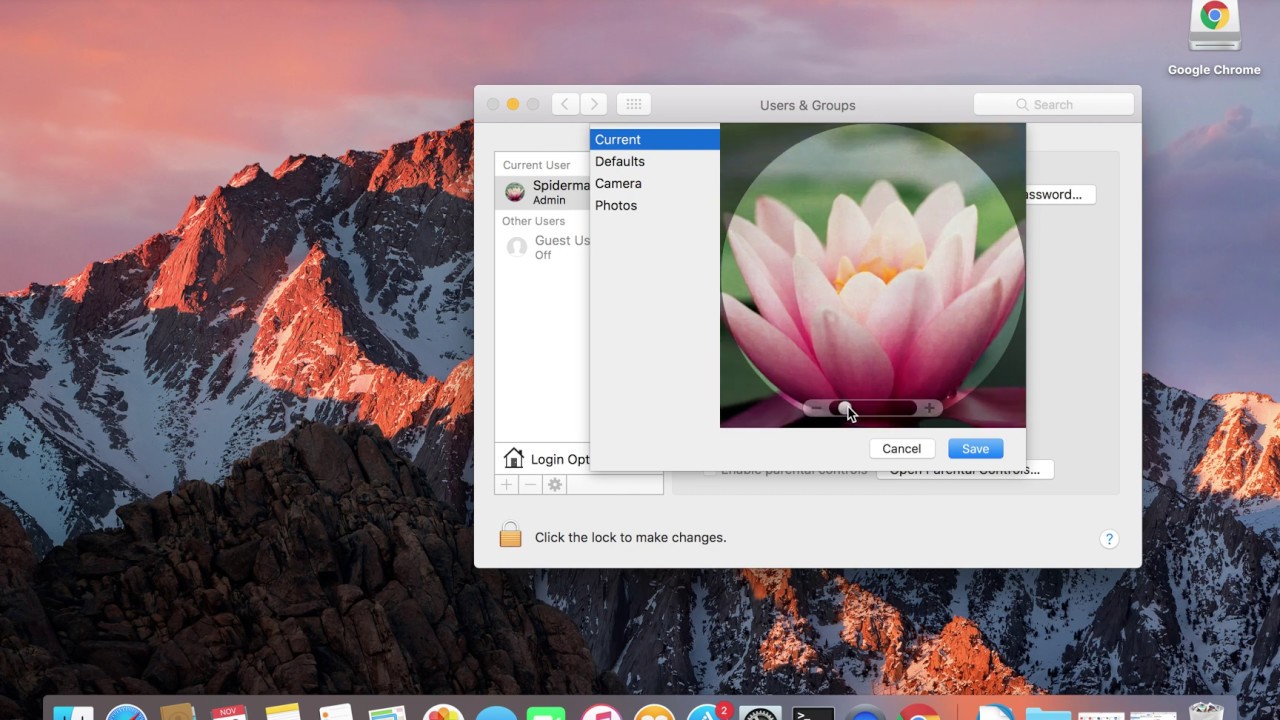Screen dimensions: 1280x720
Task: Open iTunes from the Dock
Action: (601, 712)
